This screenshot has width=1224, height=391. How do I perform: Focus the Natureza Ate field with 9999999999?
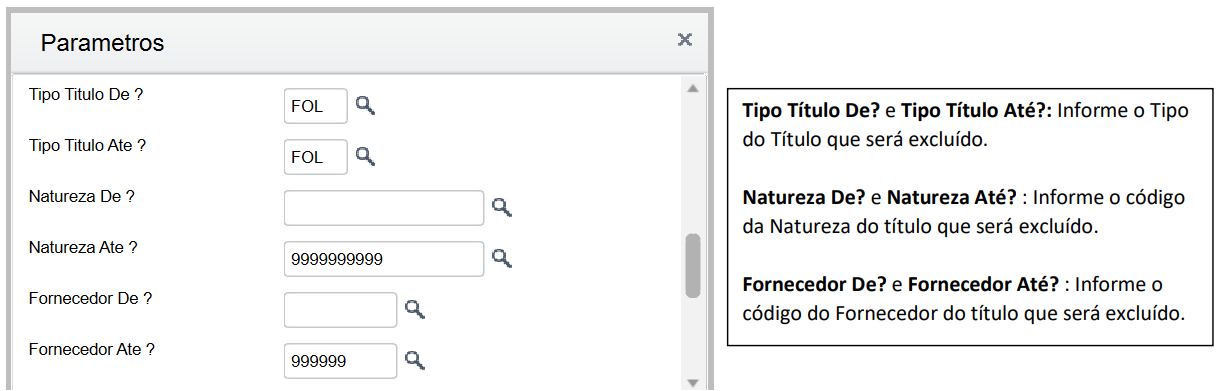point(384,259)
